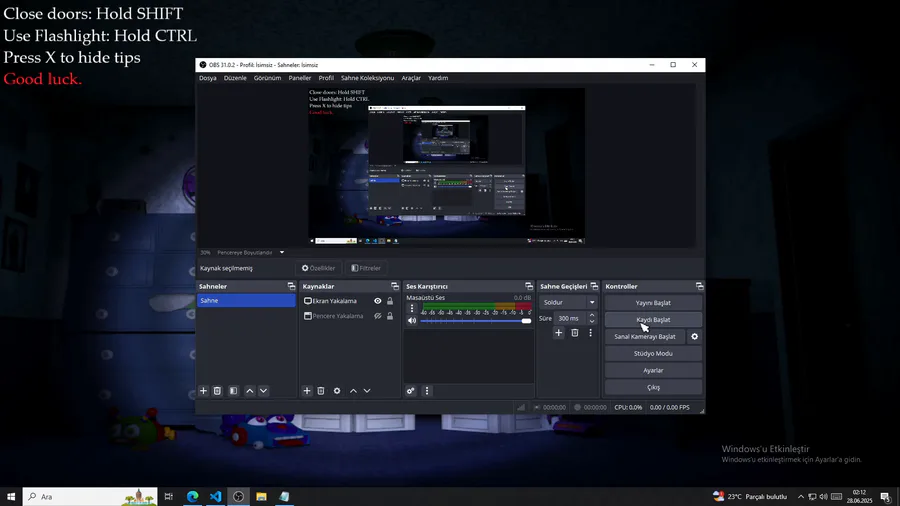Click the Özellikler properties button
Screen dimensions: 900x506
[x=319, y=268]
